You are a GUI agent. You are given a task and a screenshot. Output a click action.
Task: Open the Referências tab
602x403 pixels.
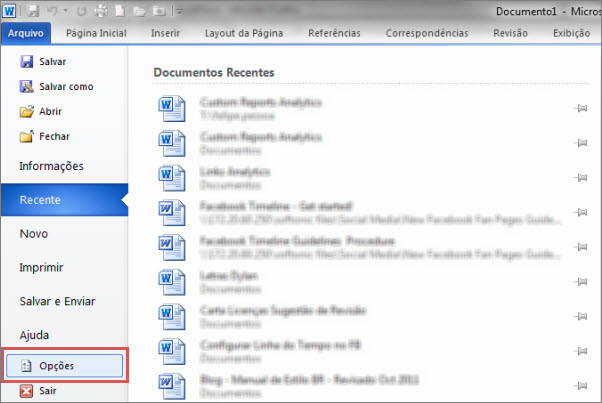point(334,33)
